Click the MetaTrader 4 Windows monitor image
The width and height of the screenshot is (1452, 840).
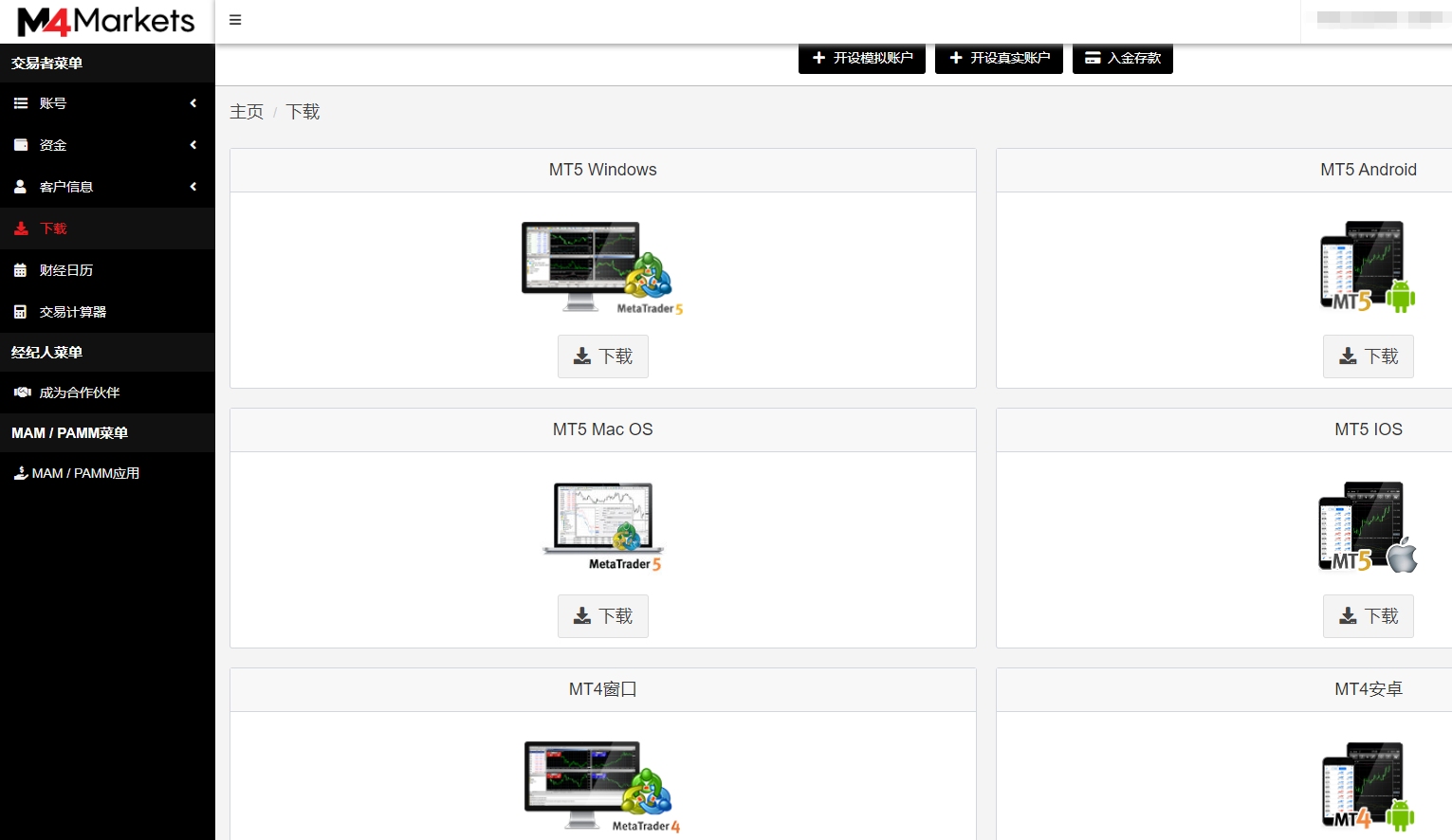[603, 787]
